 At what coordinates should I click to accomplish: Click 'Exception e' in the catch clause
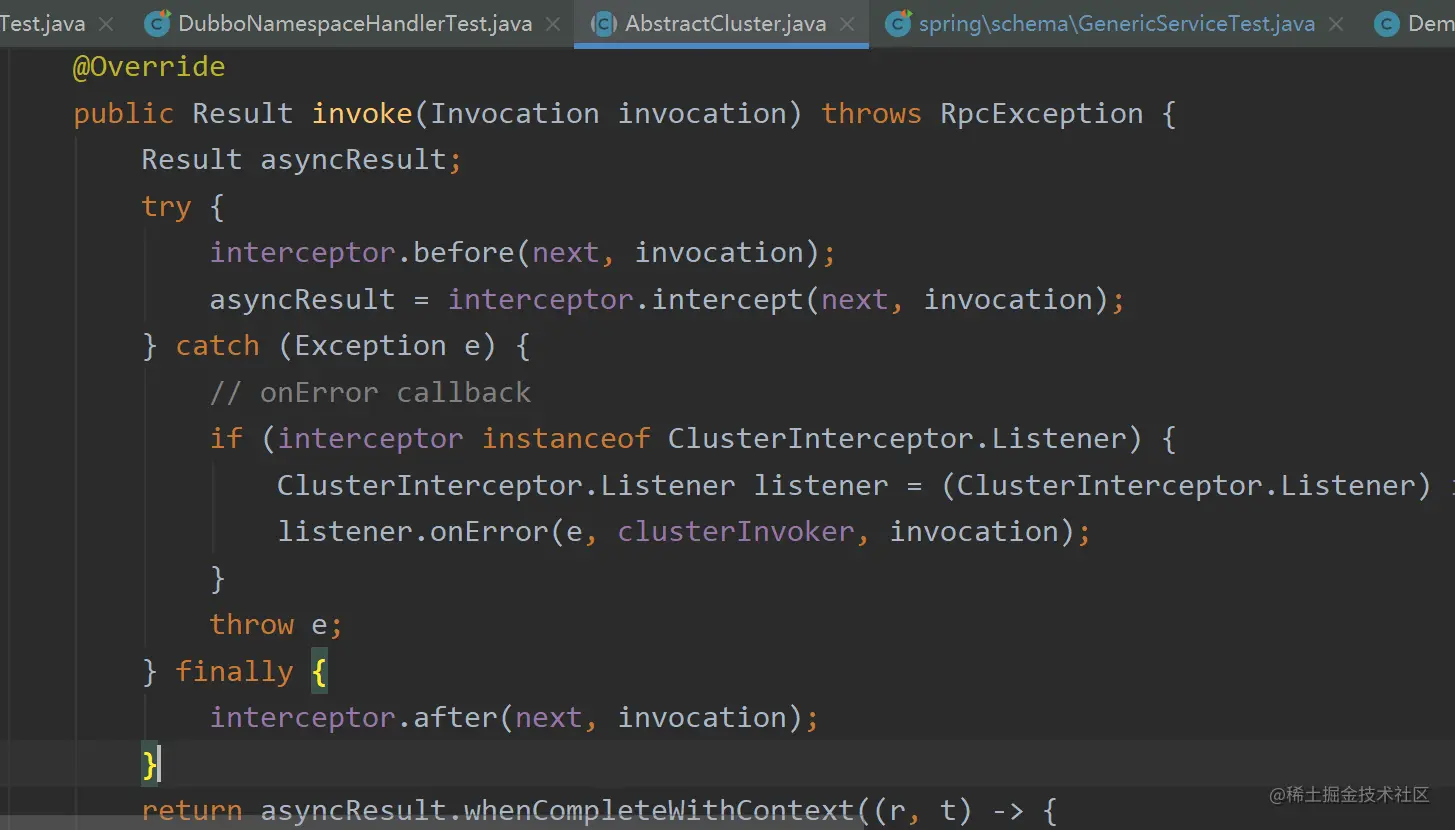click(x=387, y=346)
